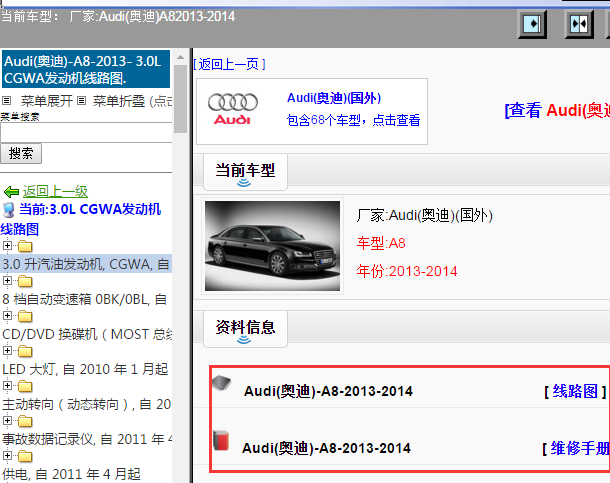Open the [线路图] link
Image resolution: width=610 pixels, height=483 pixels.
coord(575,391)
